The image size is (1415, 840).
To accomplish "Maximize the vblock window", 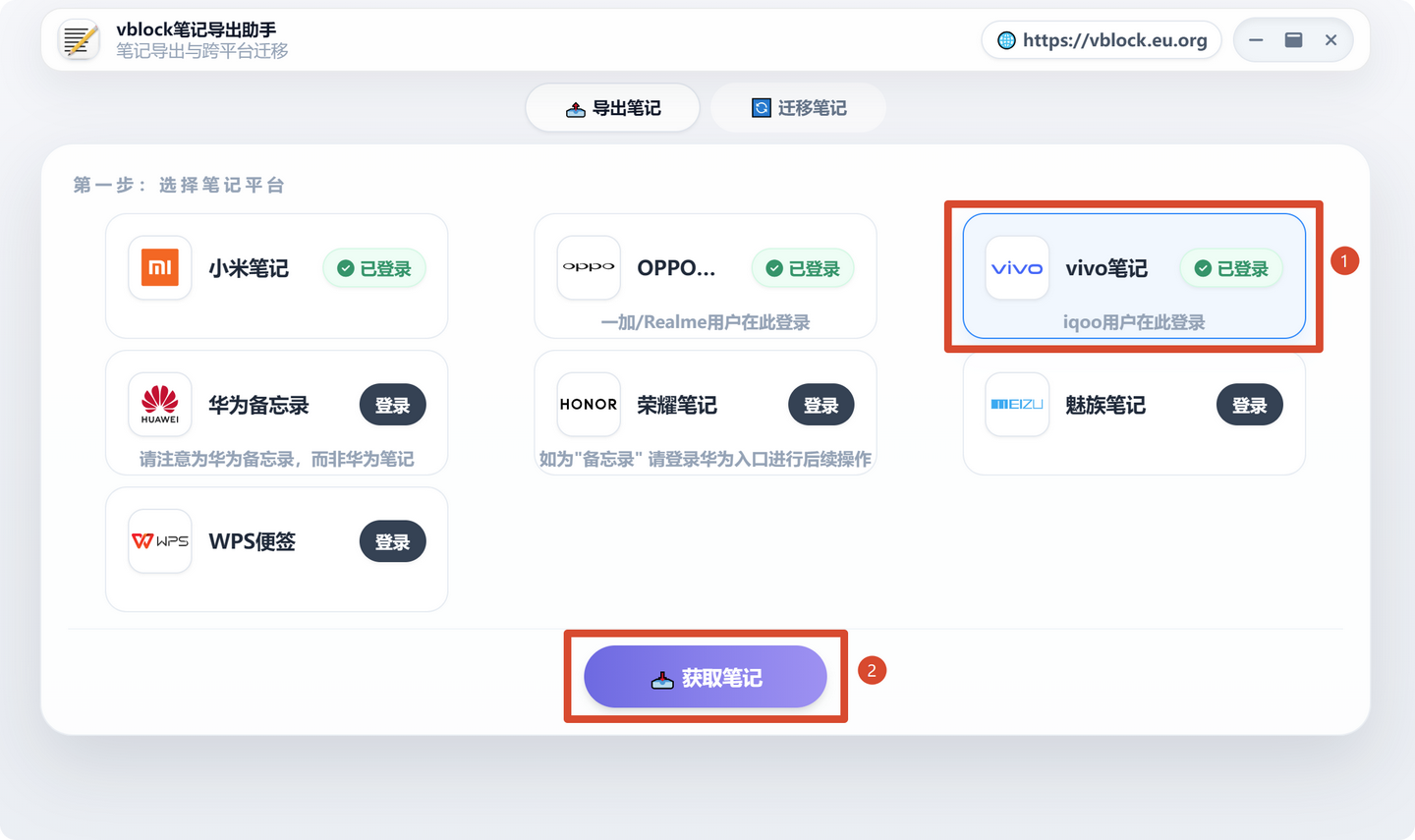I will [x=1293, y=40].
